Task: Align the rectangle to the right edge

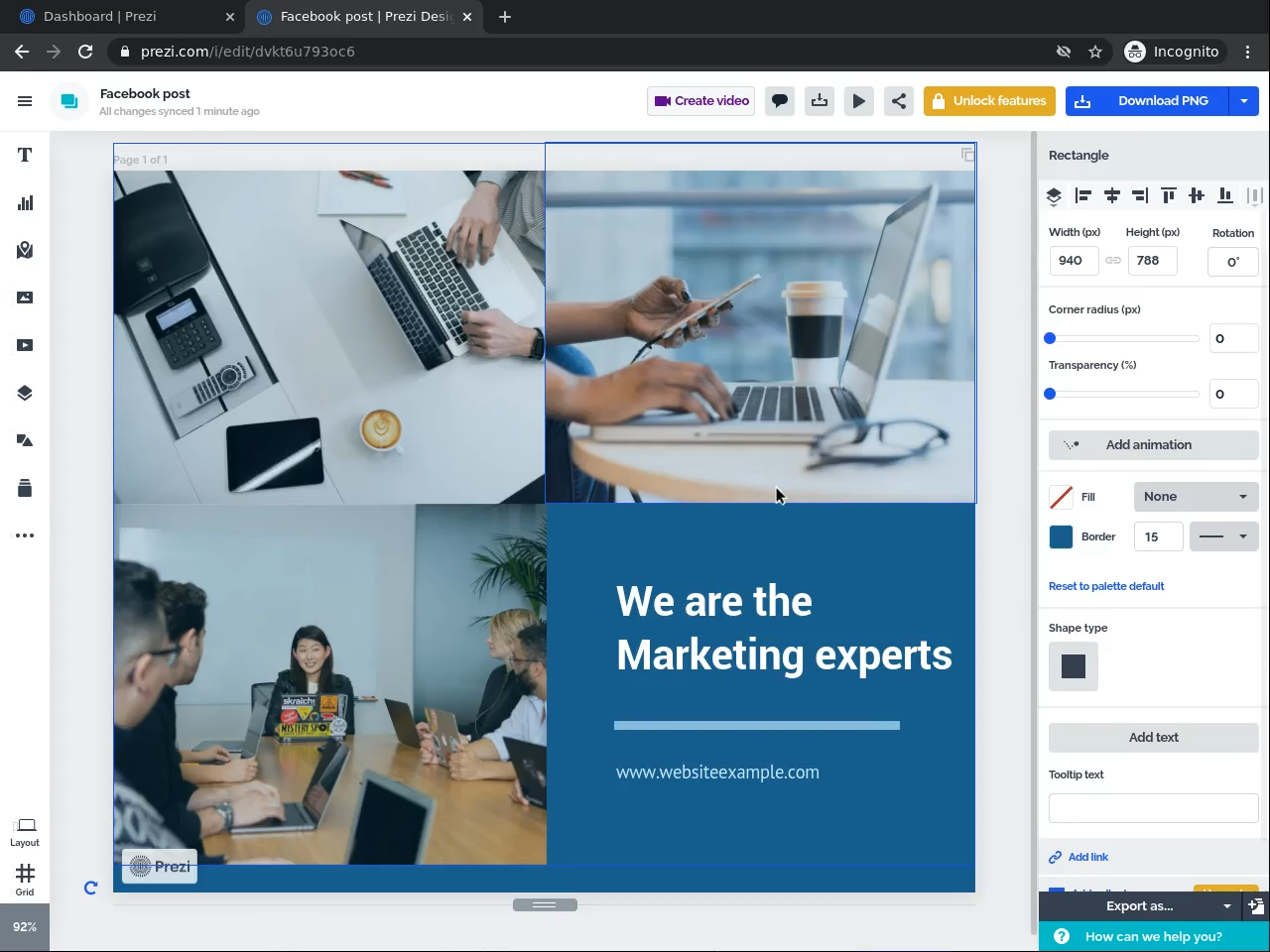Action: (x=1140, y=196)
